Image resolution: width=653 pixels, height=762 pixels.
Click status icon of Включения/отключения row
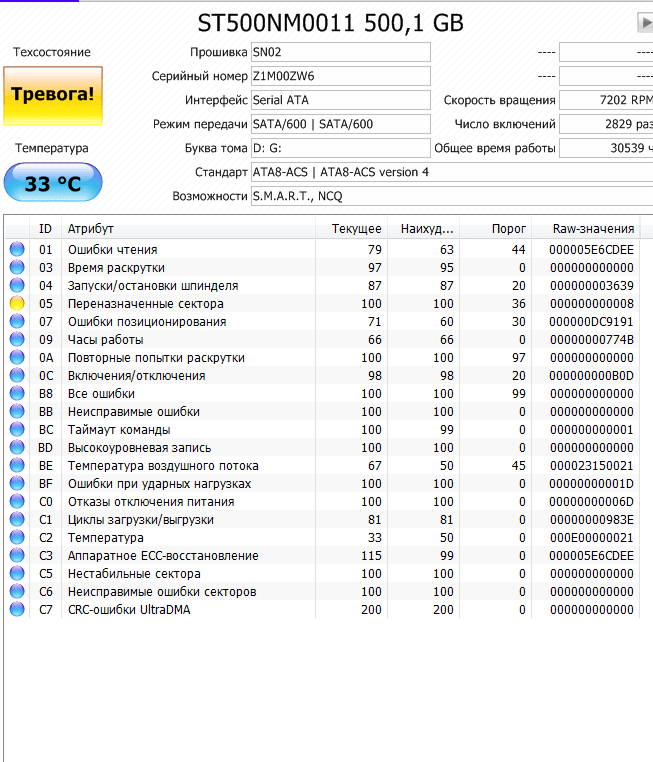[x=17, y=375]
